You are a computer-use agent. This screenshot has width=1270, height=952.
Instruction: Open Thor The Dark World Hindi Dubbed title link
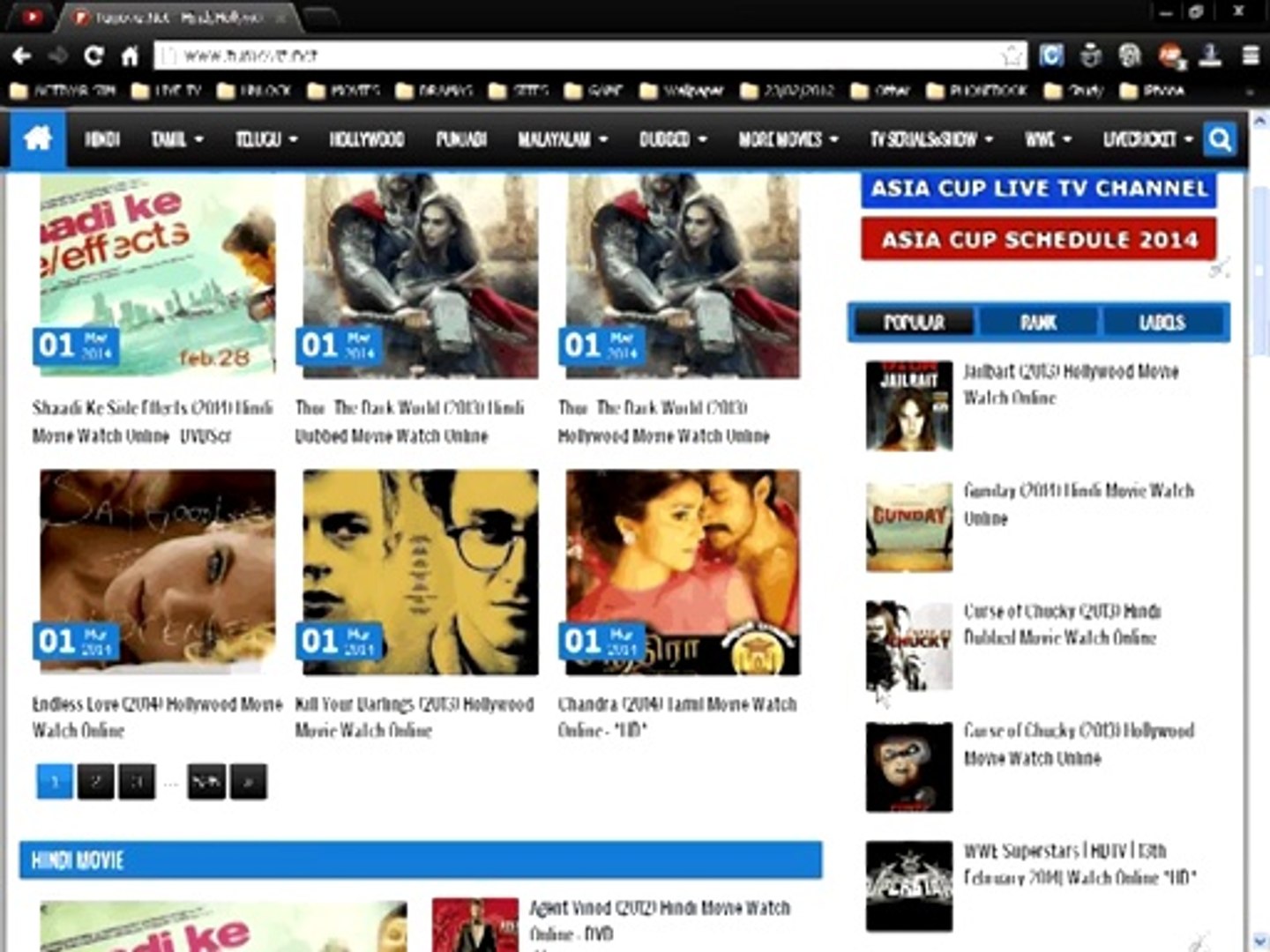point(410,421)
